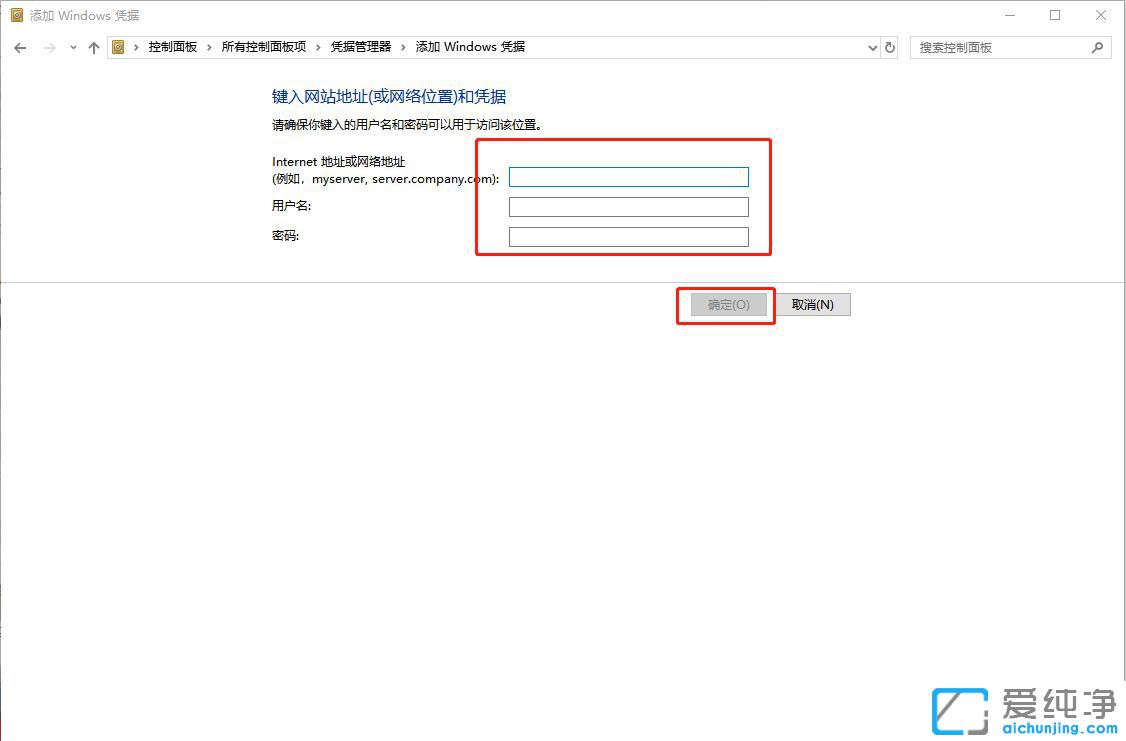Viewport: 1126px width, 741px height.
Task: Click the Internet address input field
Action: [x=628, y=176]
